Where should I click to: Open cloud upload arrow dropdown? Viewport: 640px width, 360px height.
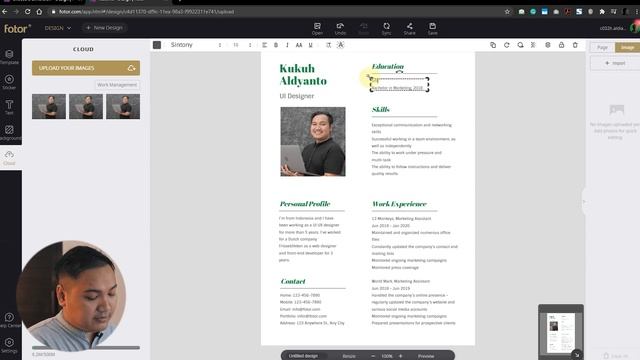(131, 68)
